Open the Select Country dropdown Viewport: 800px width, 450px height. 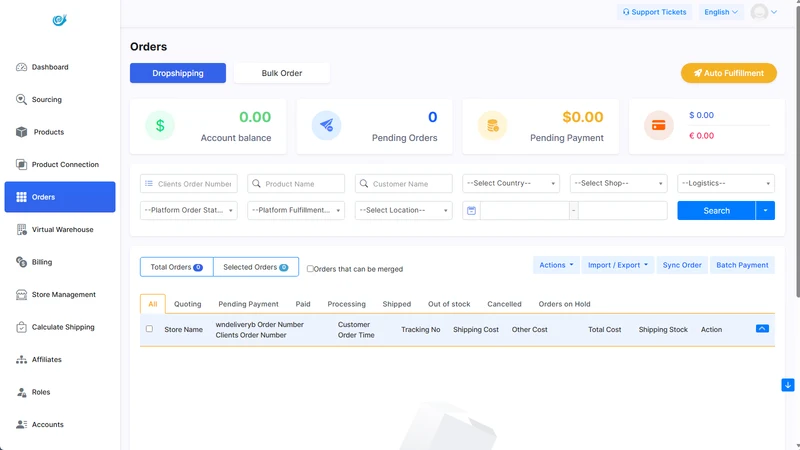point(511,183)
